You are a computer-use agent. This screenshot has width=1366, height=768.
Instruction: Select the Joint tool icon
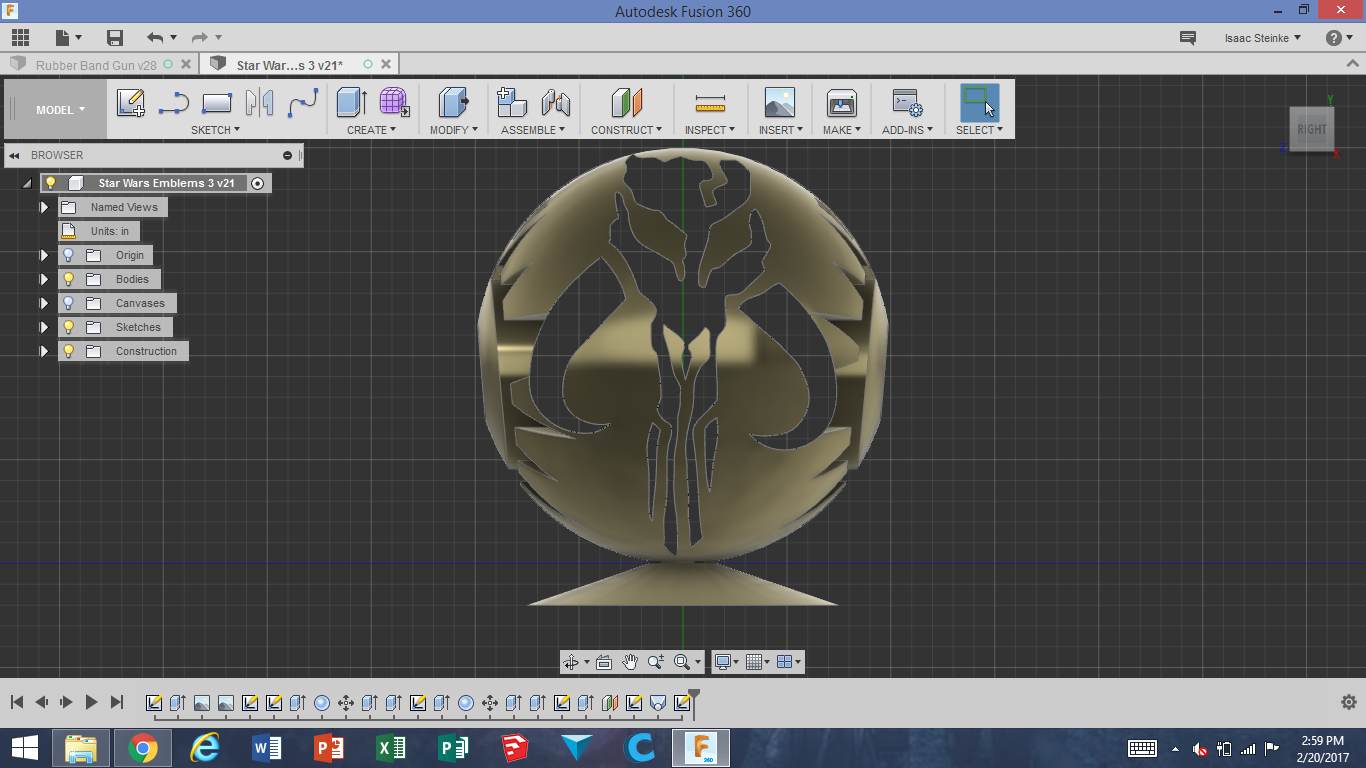click(x=555, y=102)
